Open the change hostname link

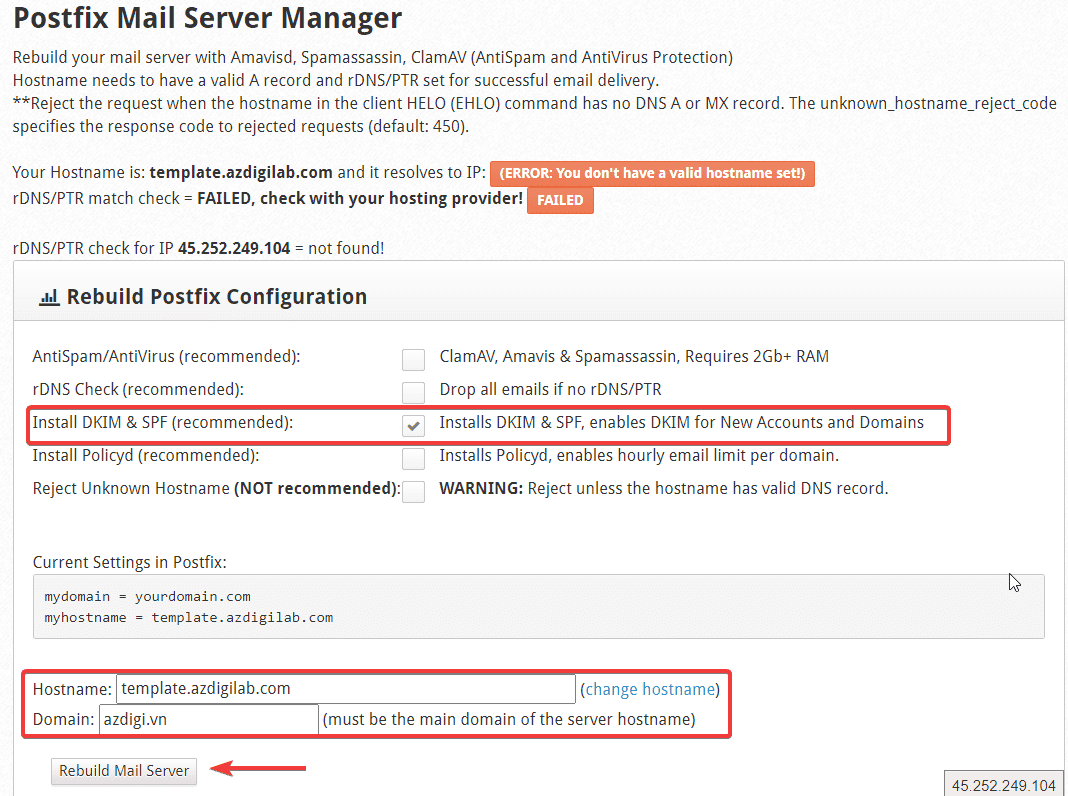650,689
